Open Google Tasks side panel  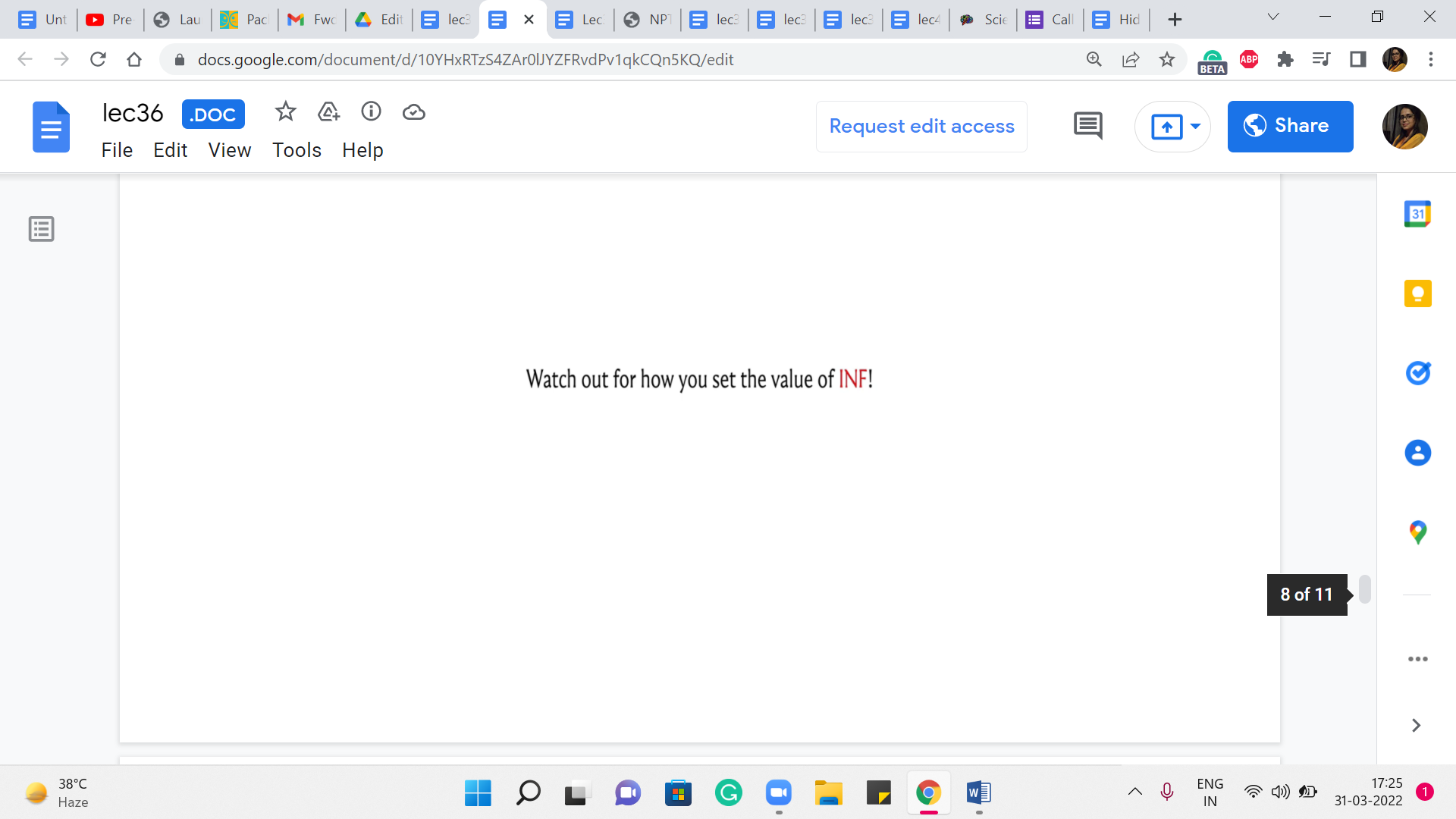(1417, 373)
